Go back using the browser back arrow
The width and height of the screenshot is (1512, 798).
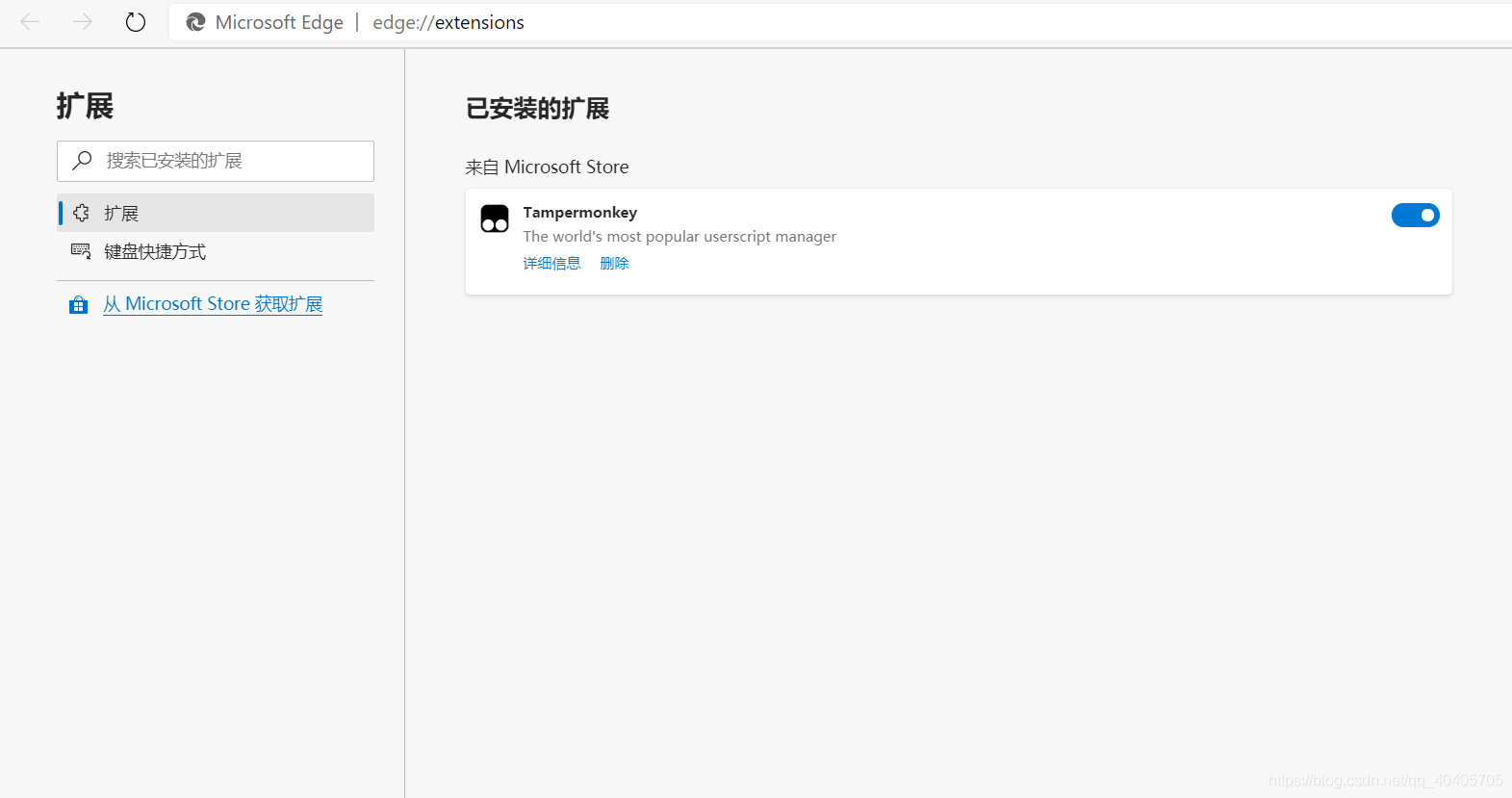(30, 21)
